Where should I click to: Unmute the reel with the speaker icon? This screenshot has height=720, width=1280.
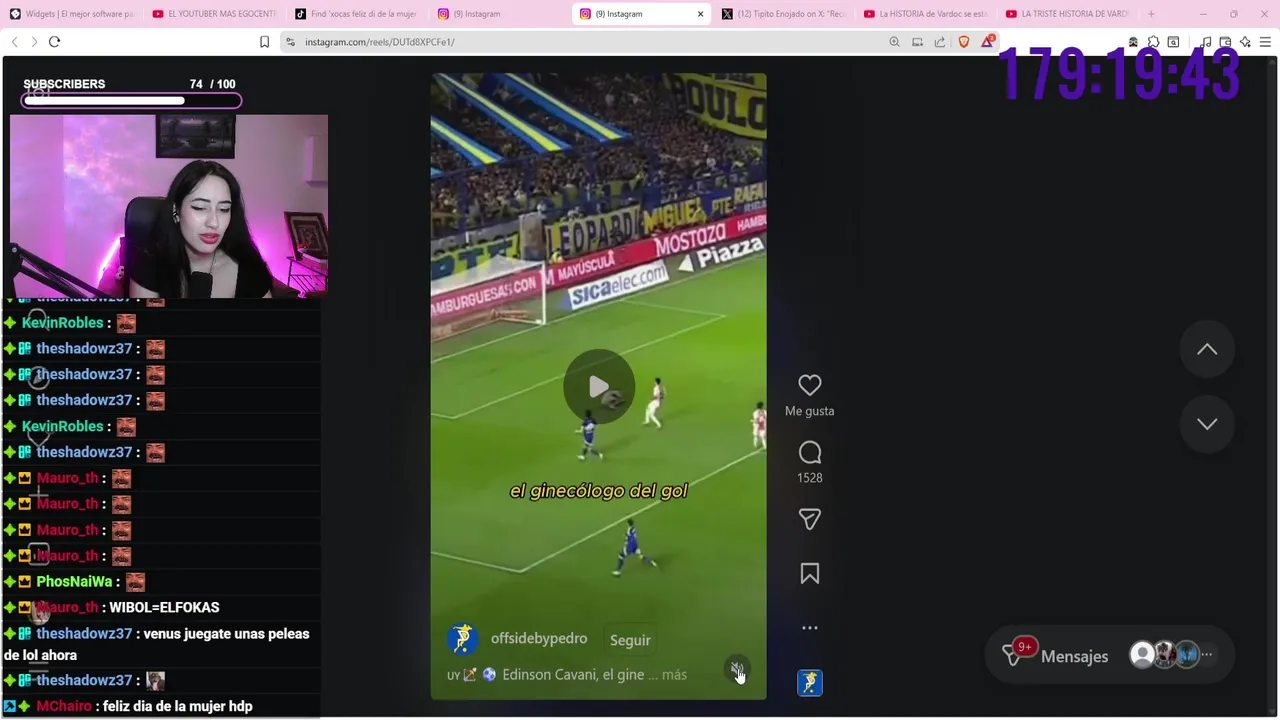tap(736, 668)
